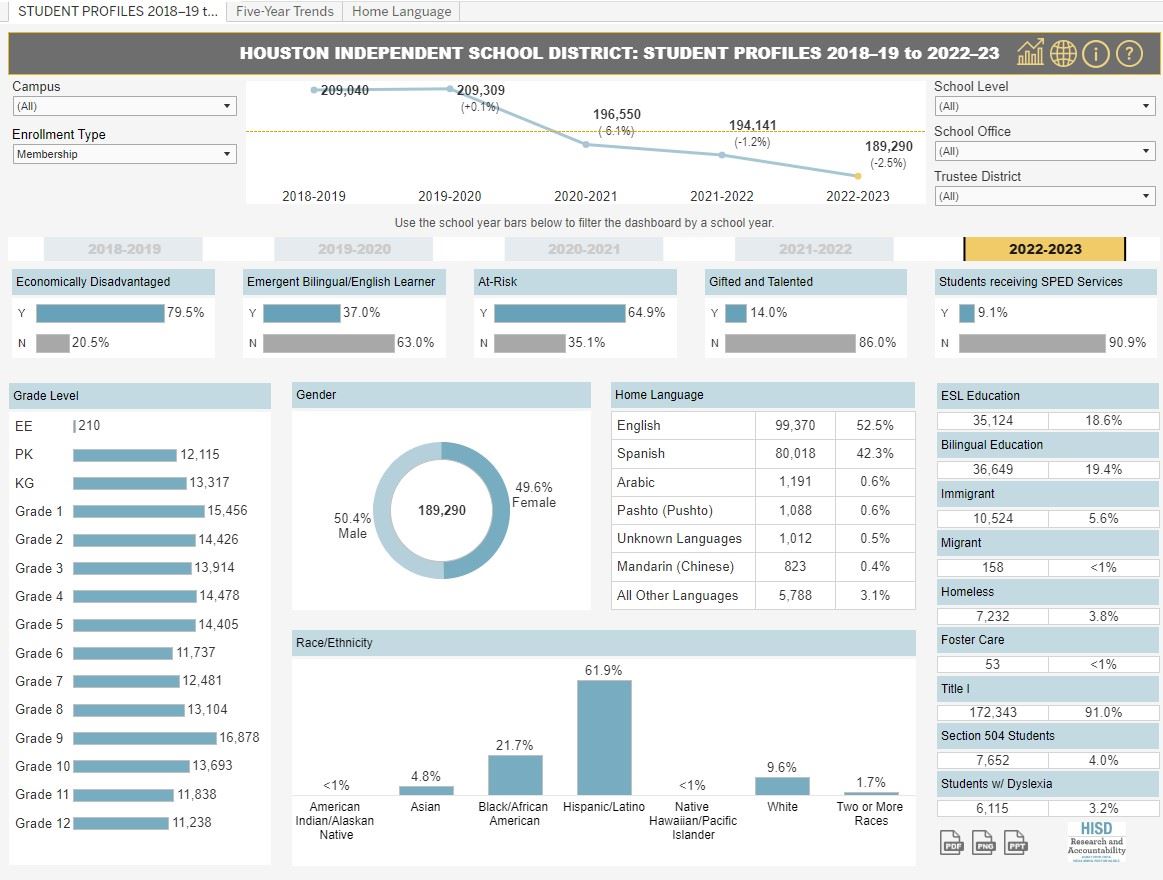
Task: Filter by the 2020-2021 school year bar
Action: coord(584,249)
